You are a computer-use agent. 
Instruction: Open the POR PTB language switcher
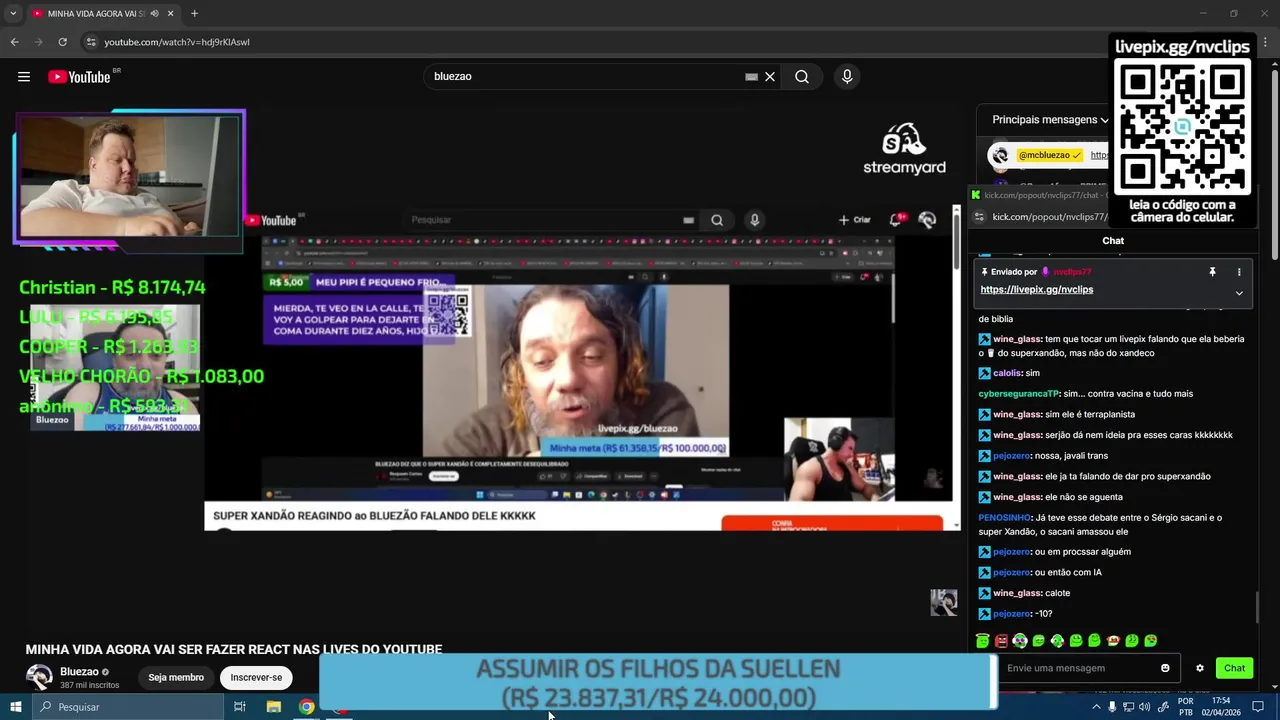pyautogui.click(x=1186, y=707)
